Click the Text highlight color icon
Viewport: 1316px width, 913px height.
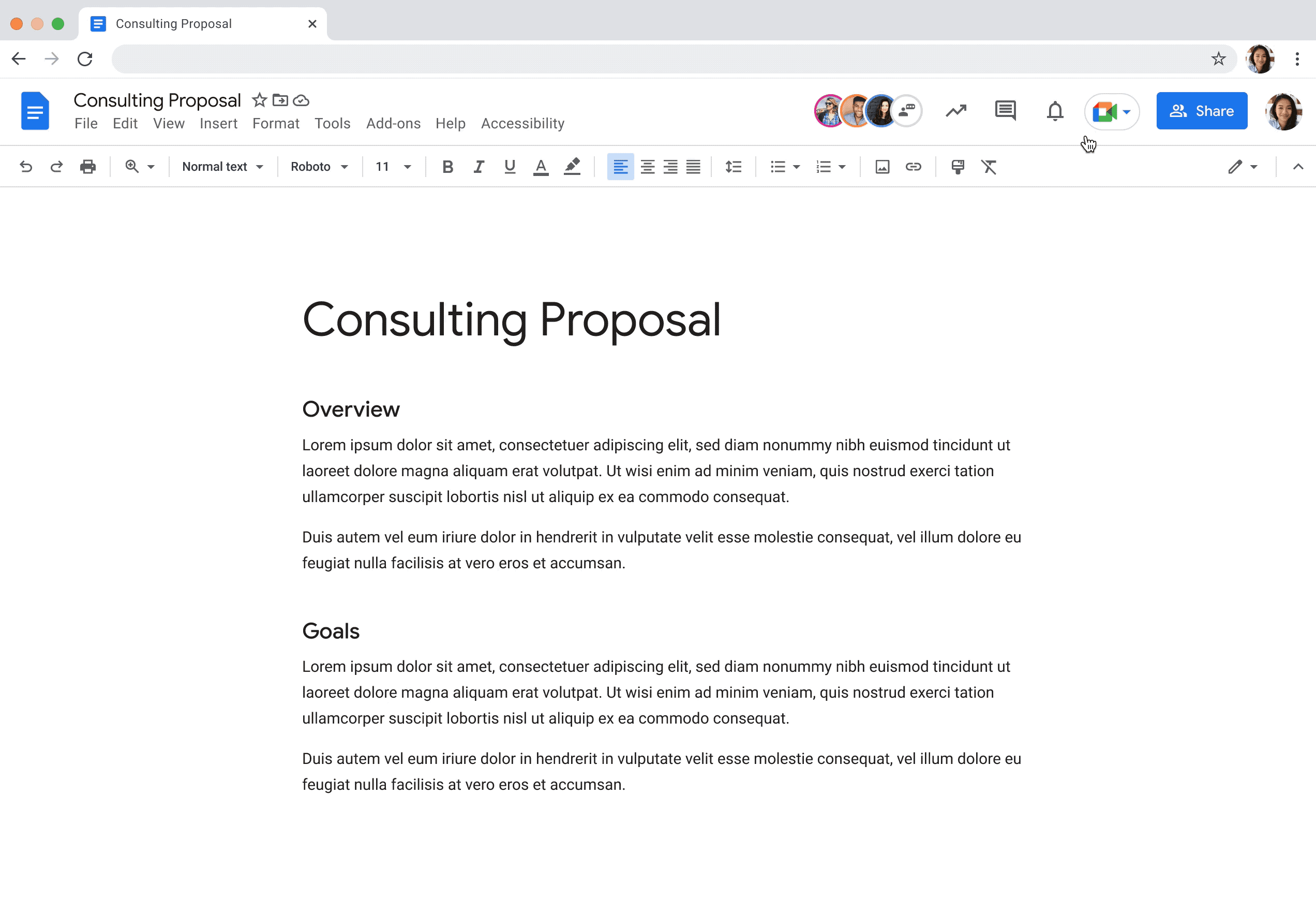click(x=572, y=167)
